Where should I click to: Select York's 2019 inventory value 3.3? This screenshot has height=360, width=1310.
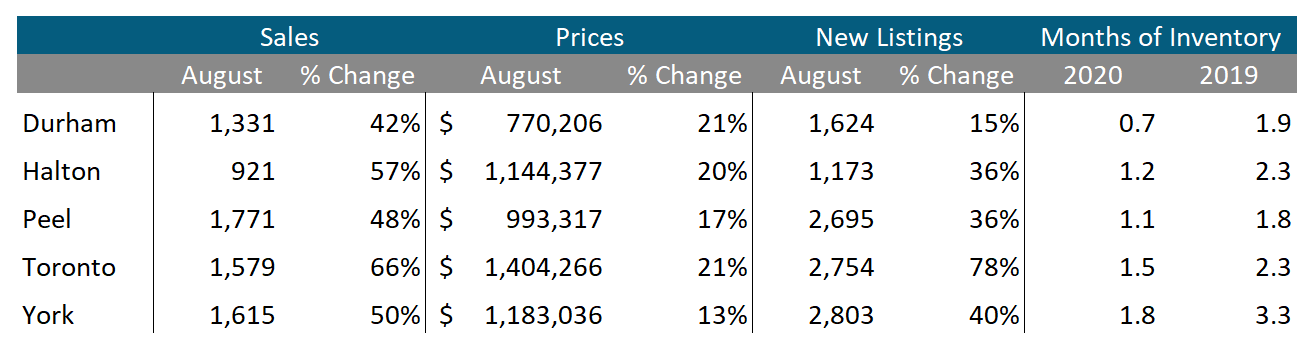tap(1273, 315)
